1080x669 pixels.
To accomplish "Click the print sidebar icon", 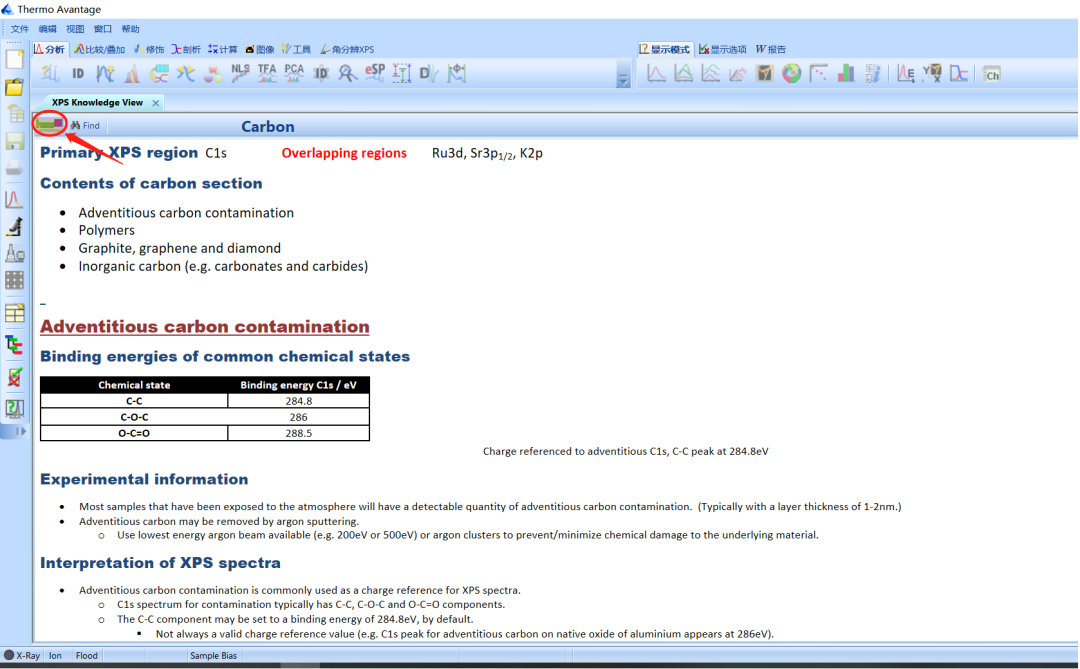I will (14, 167).
